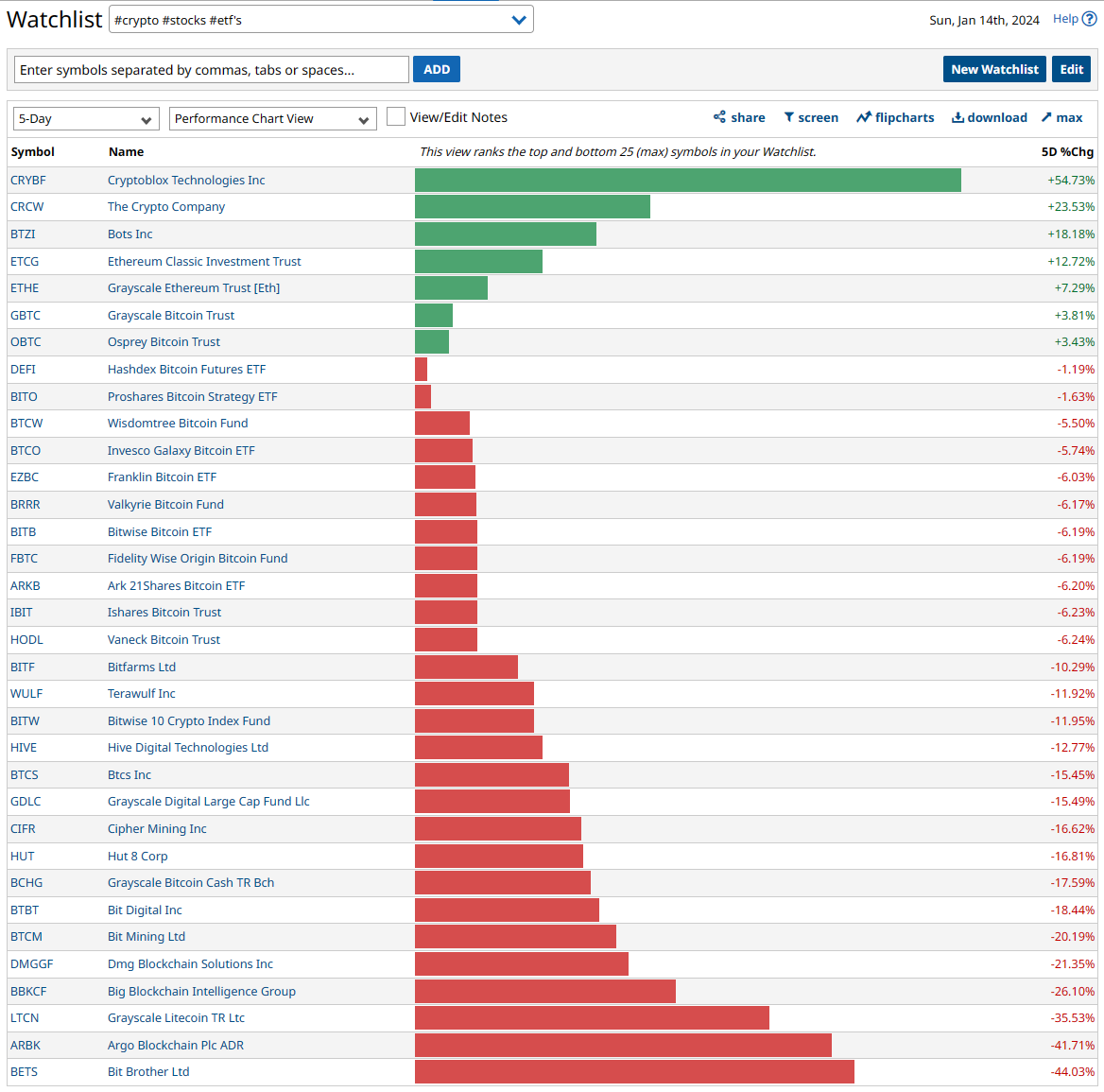
Task: Open the screen filter tool
Action: click(x=810, y=117)
